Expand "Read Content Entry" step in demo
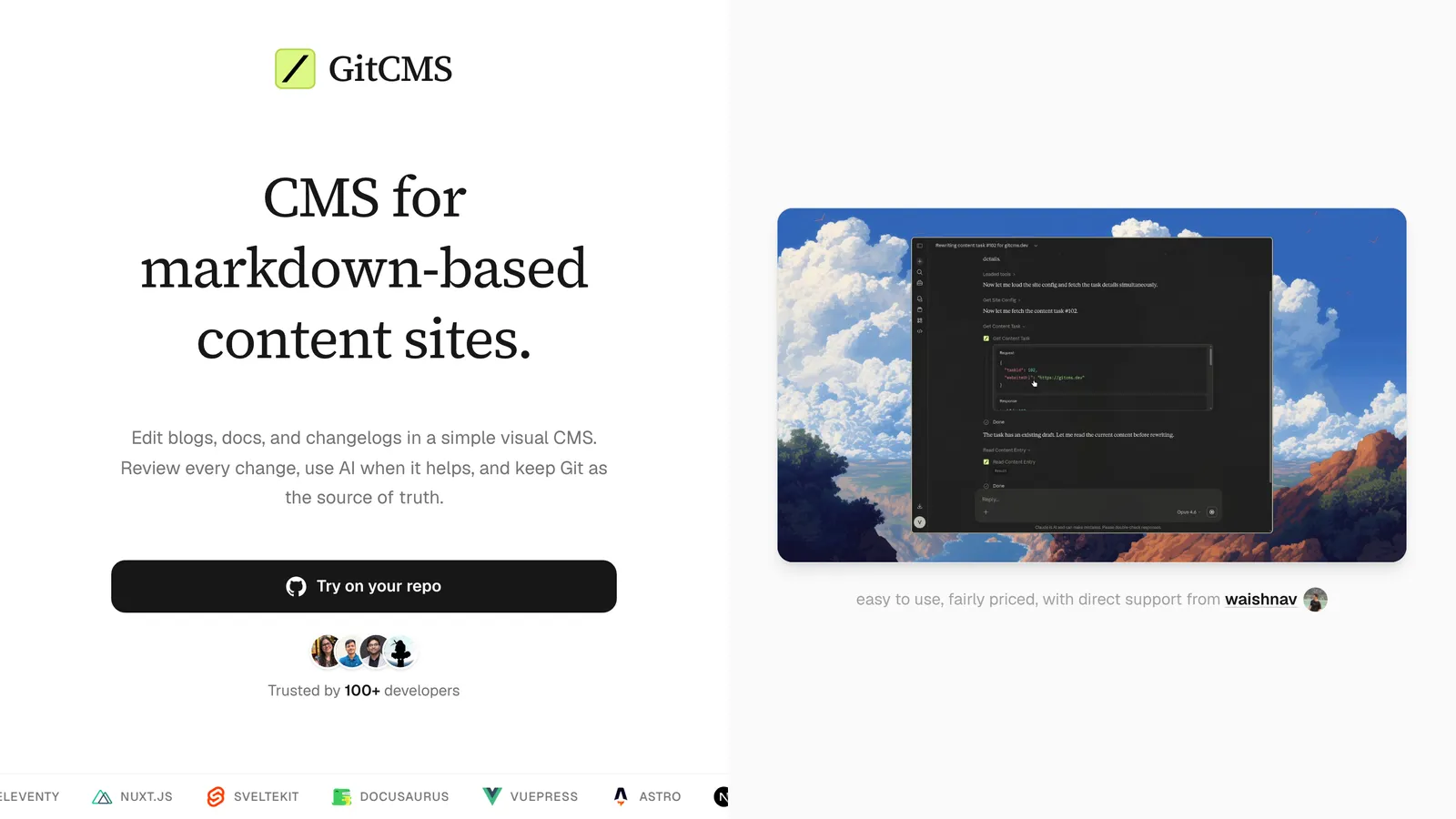The width and height of the screenshot is (1456, 819). [x=1006, y=450]
